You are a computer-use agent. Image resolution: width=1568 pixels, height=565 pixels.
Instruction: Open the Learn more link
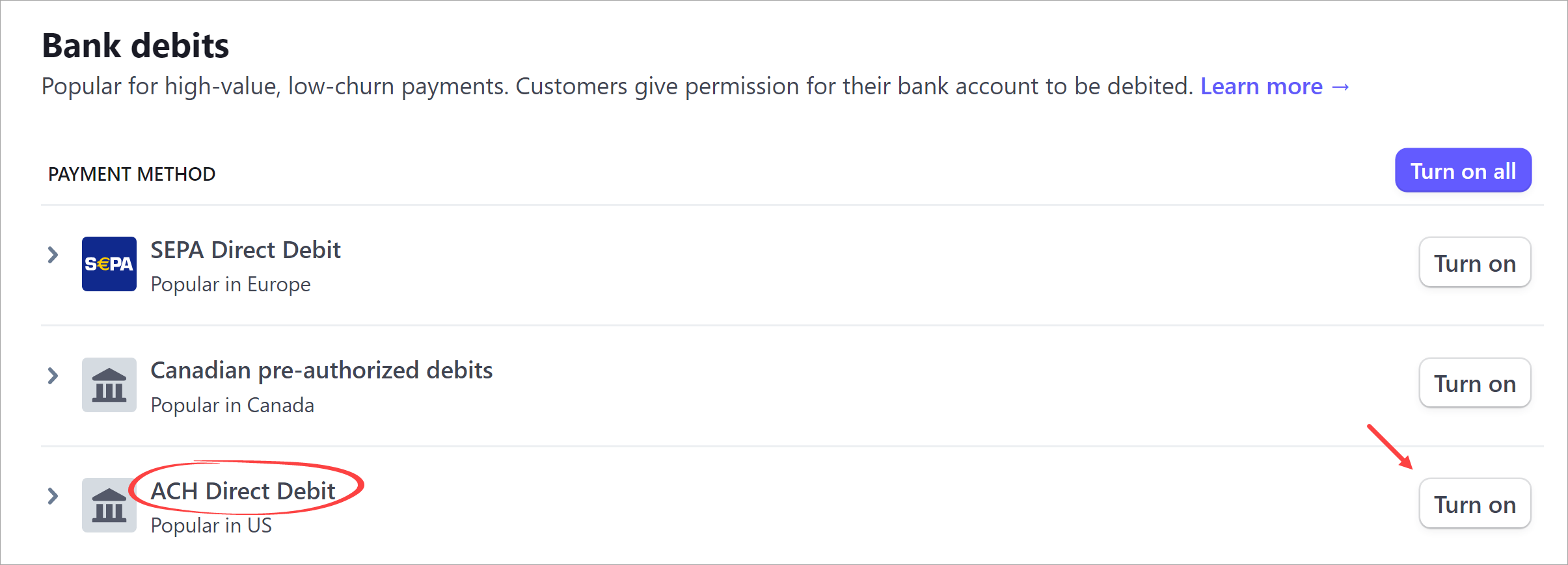point(1261,86)
